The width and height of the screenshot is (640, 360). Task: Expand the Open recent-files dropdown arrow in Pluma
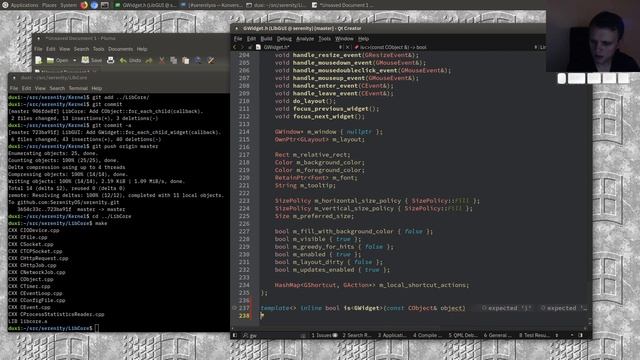(x=74, y=60)
